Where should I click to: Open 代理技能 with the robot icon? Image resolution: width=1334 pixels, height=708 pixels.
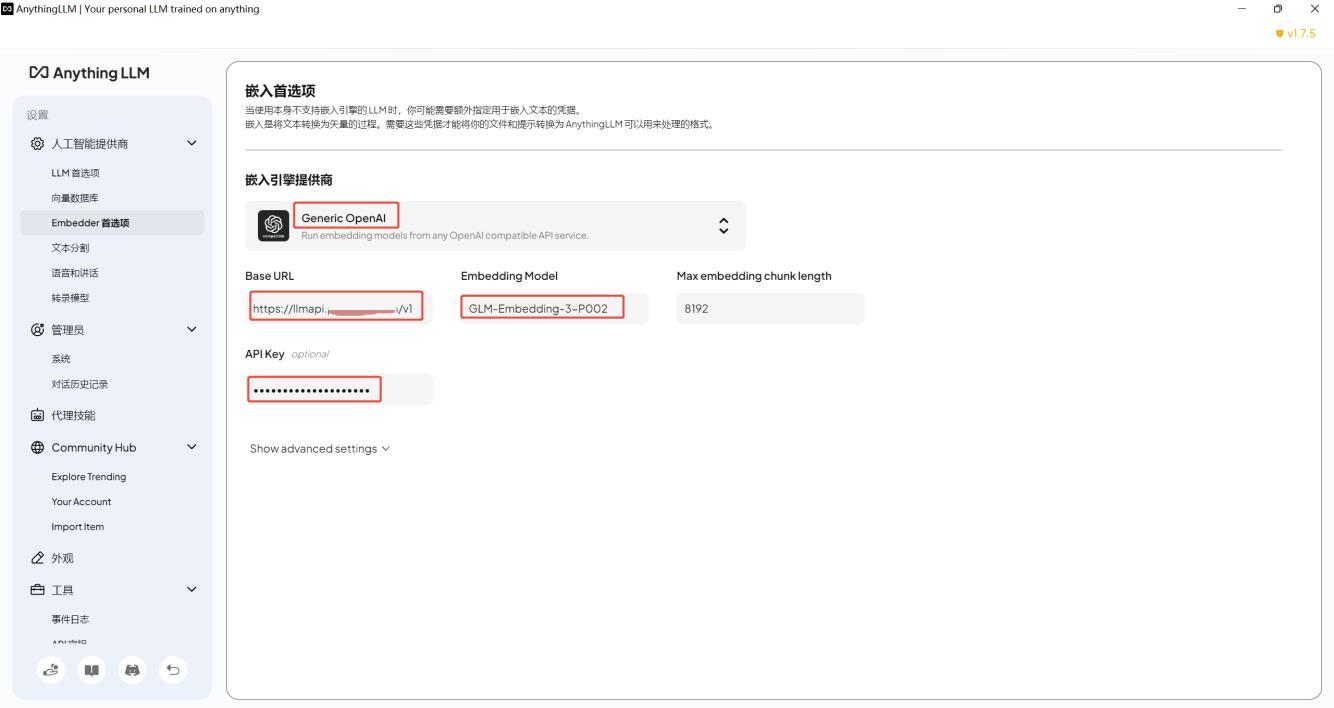tap(73, 415)
